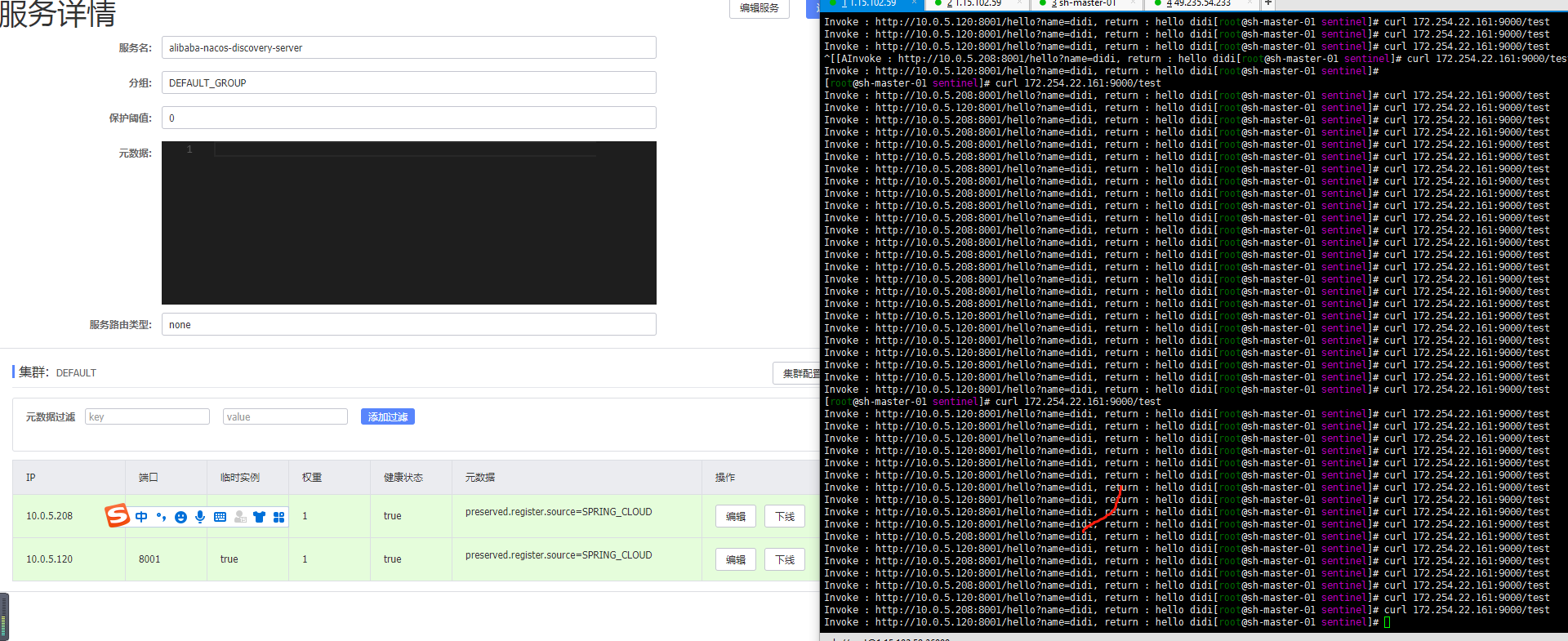This screenshot has height=641, width=1568.
Task: Click the green status dot on sh-master-01 tab
Action: click(x=1043, y=3)
